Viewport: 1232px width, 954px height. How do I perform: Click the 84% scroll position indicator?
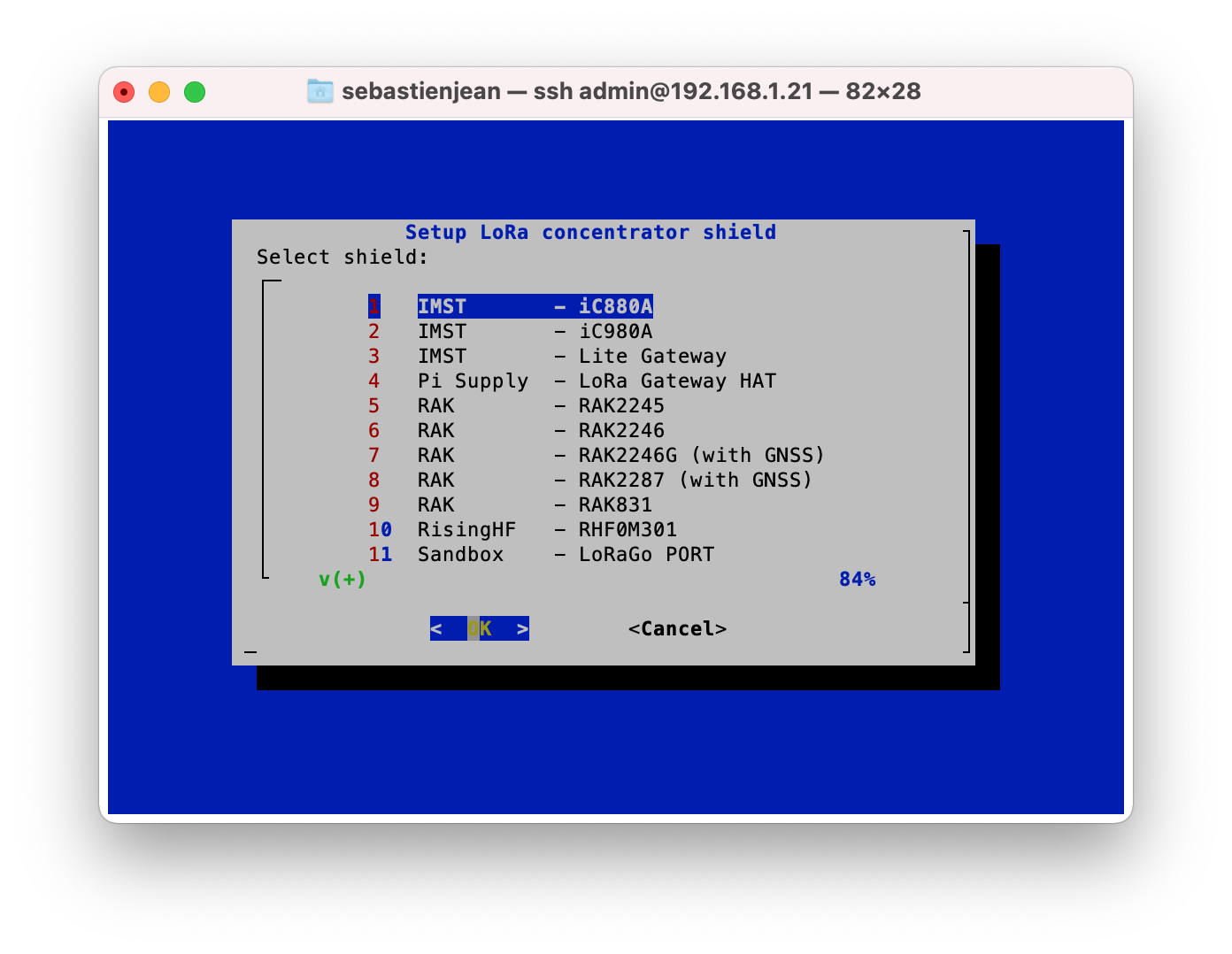[x=858, y=579]
